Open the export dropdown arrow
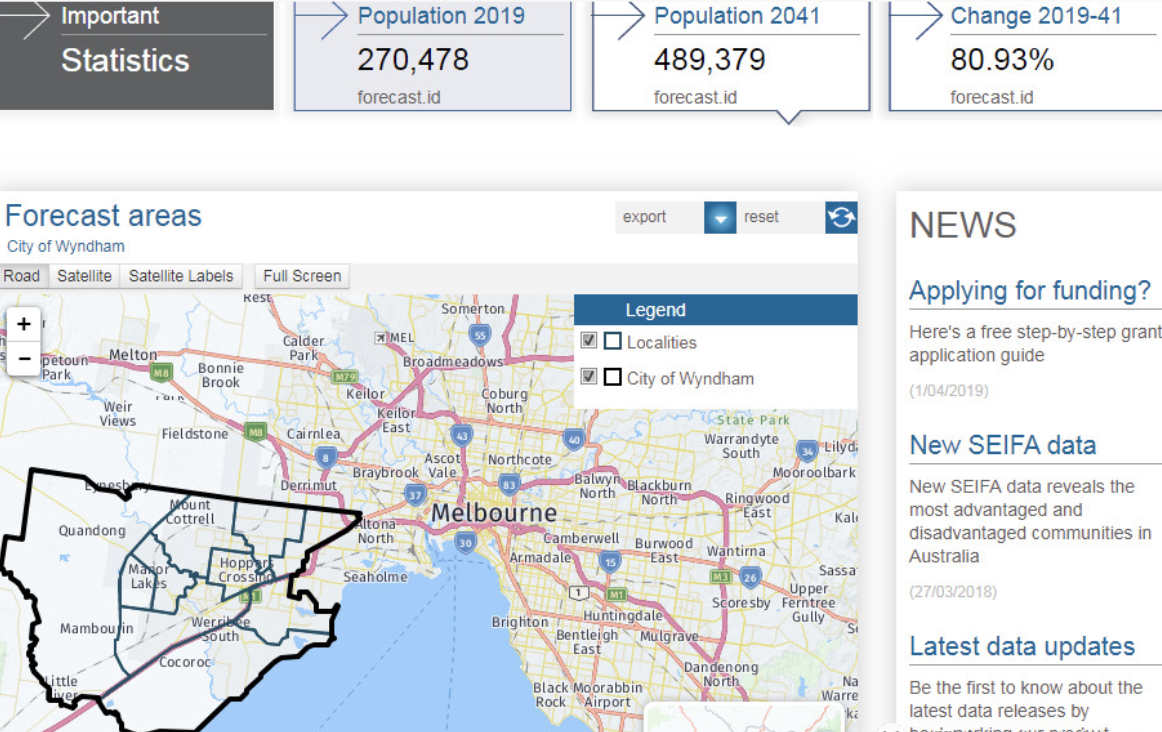 [720, 217]
